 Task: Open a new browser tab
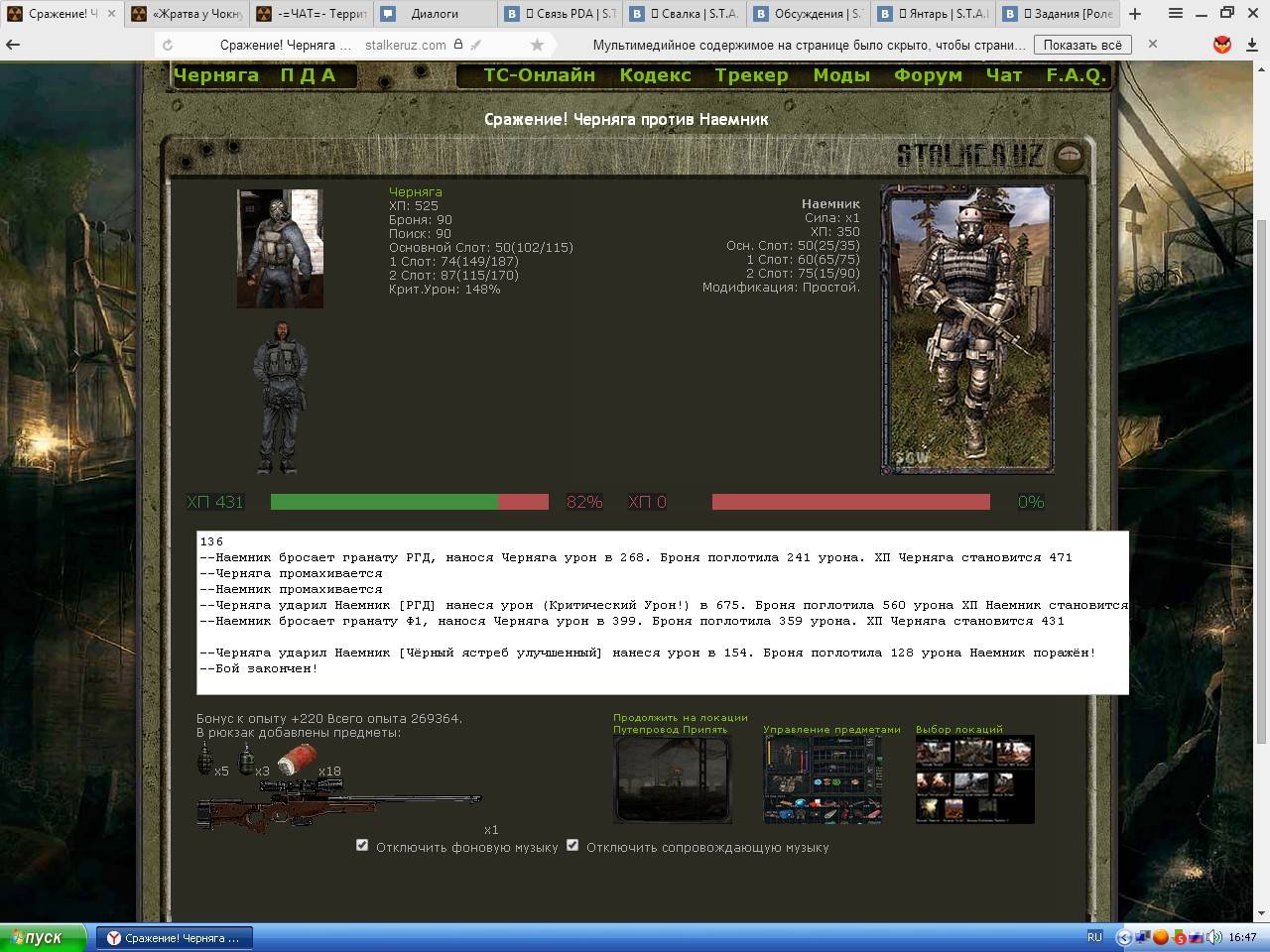(x=1135, y=14)
